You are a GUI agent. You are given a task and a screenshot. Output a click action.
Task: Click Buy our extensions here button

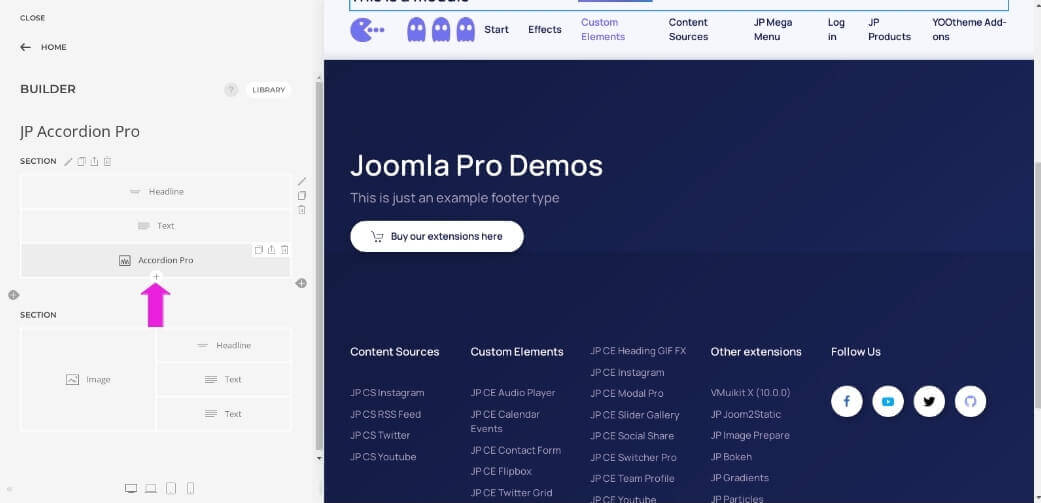coord(437,236)
